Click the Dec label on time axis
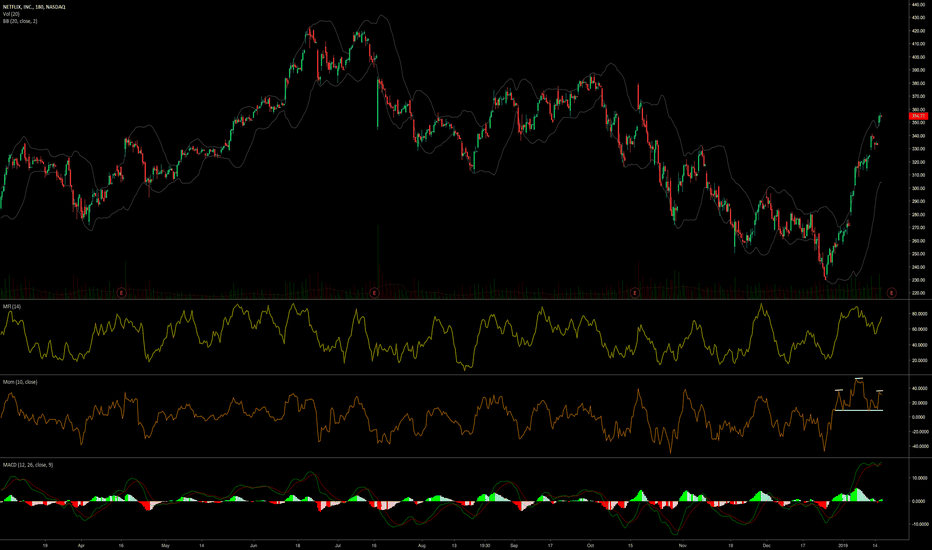Viewport: 932px width, 550px height. coord(767,545)
